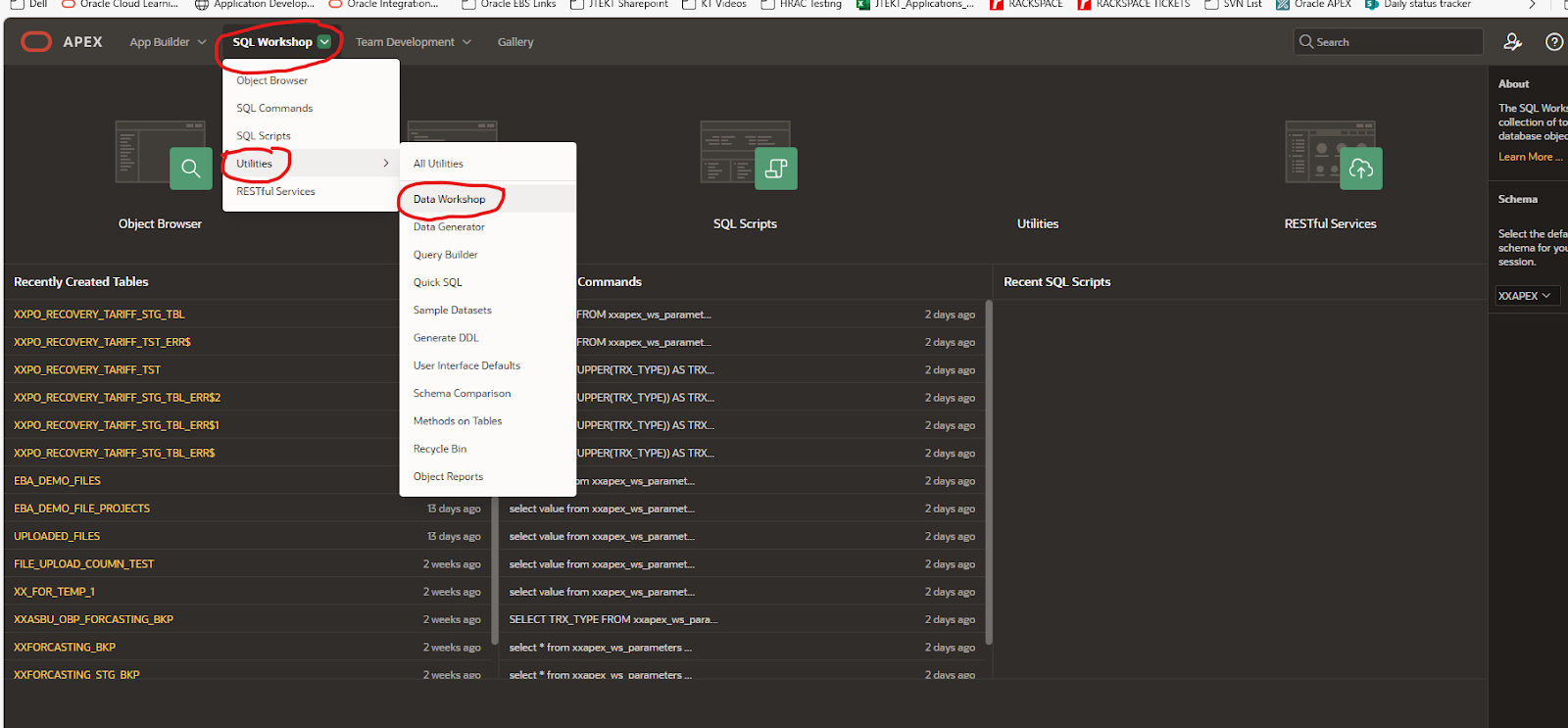Open table XX_FOR_TEMP_1
Image resolution: width=1568 pixels, height=728 pixels.
[x=54, y=592]
